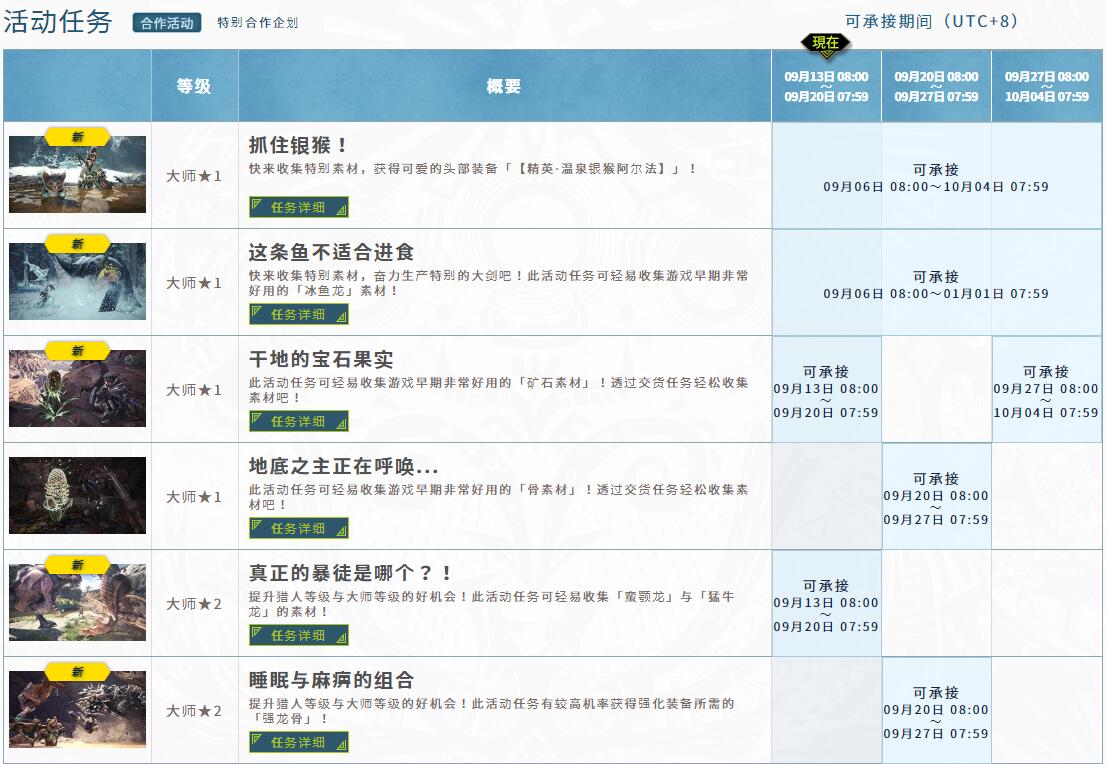The width and height of the screenshot is (1106, 764).
Task: Click the 这条鱼不适合进食 quest thumbnail
Action: [77, 284]
